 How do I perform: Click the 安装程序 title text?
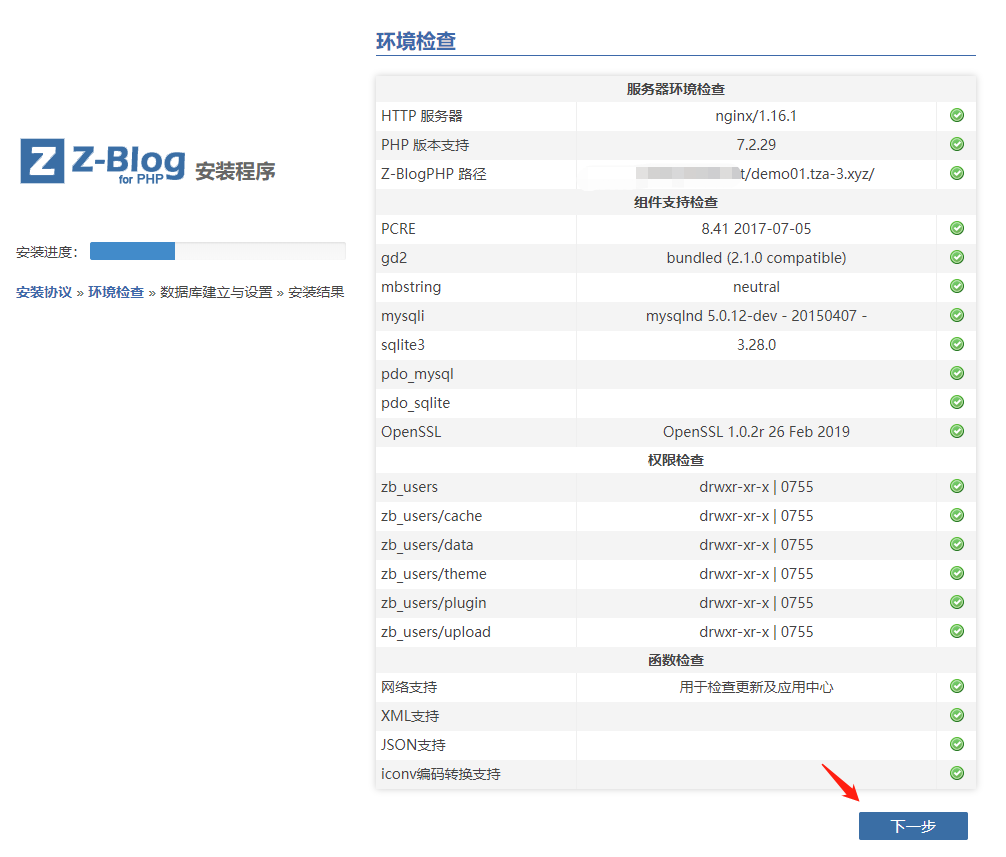point(235,171)
